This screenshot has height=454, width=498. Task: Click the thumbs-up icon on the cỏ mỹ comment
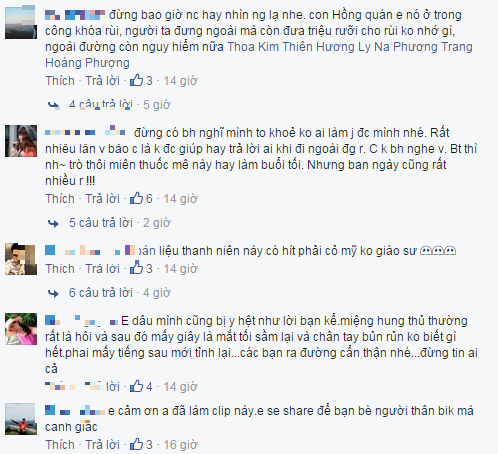coord(136,268)
